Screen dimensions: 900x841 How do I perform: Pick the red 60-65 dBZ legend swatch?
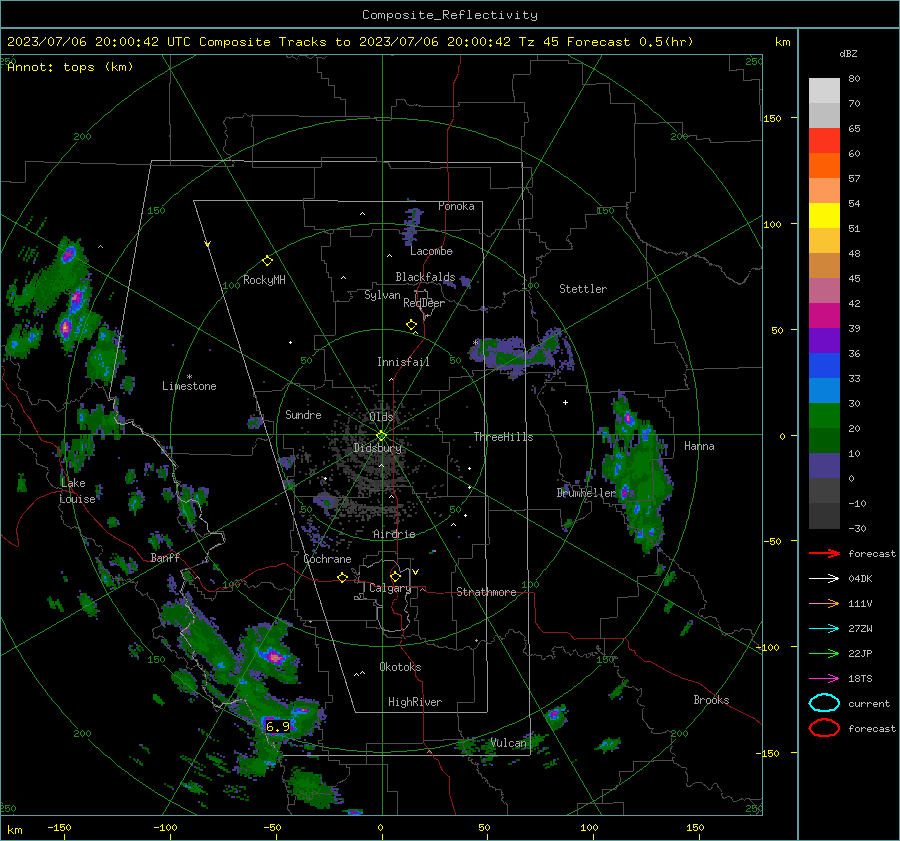(824, 141)
